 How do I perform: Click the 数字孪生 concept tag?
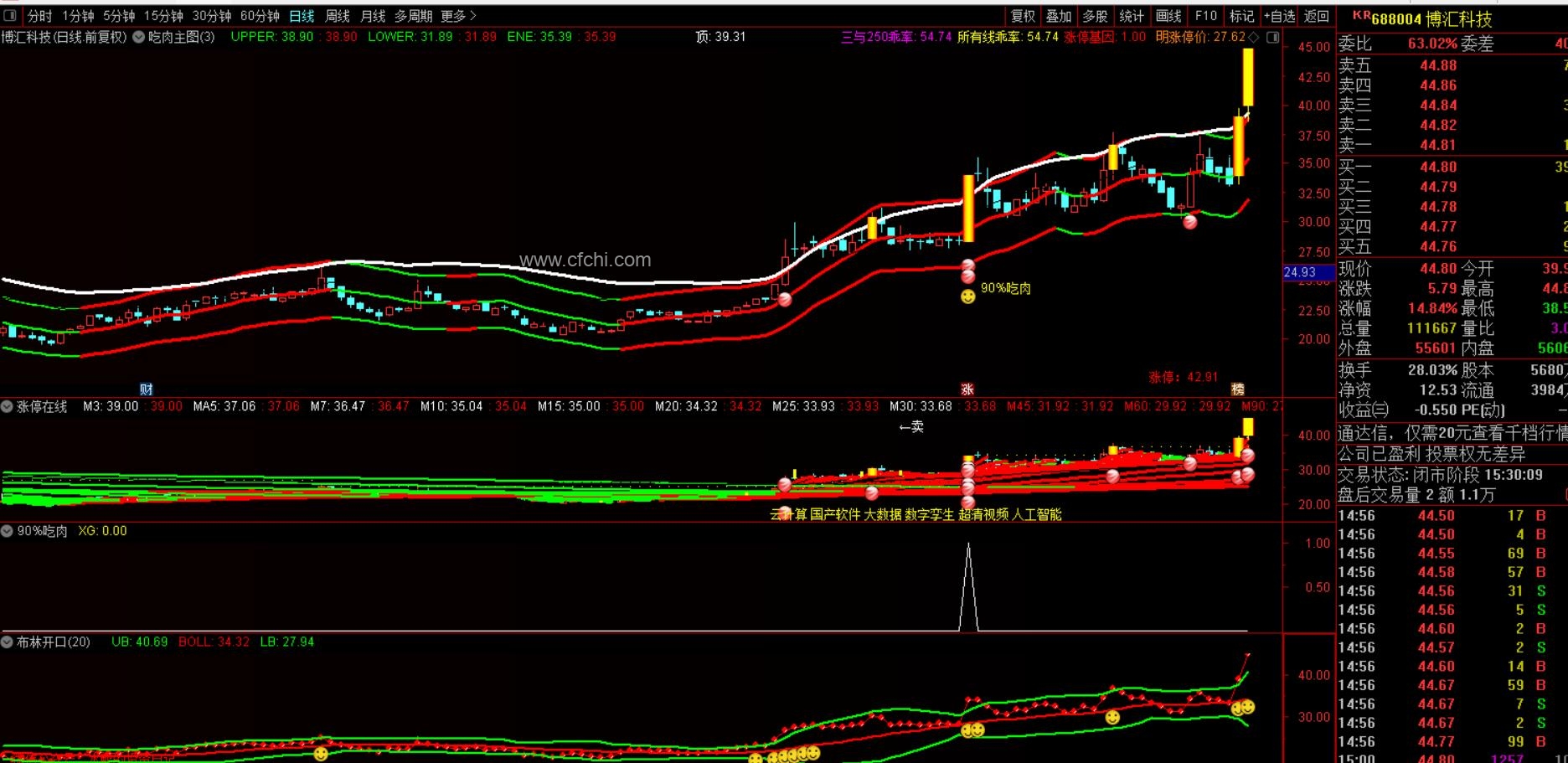pyautogui.click(x=930, y=514)
